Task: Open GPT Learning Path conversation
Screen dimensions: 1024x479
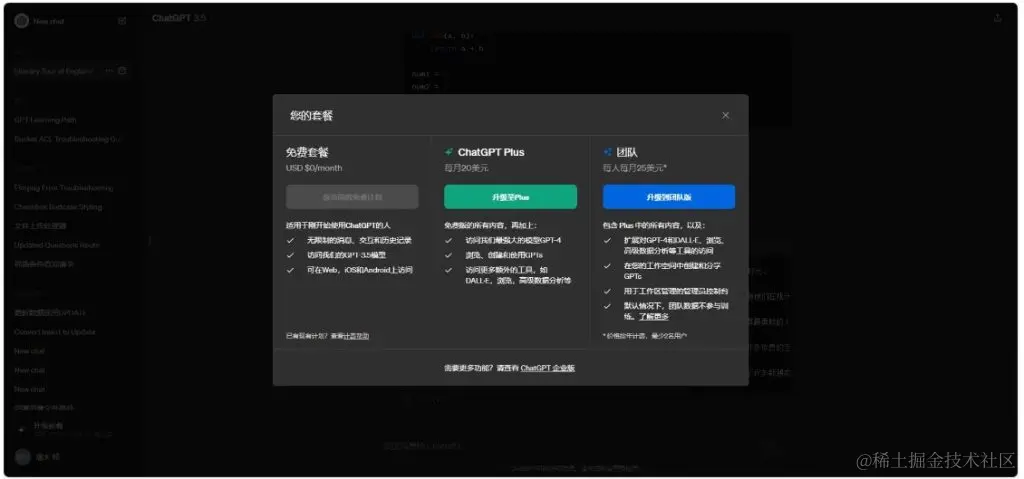Action: [x=45, y=120]
